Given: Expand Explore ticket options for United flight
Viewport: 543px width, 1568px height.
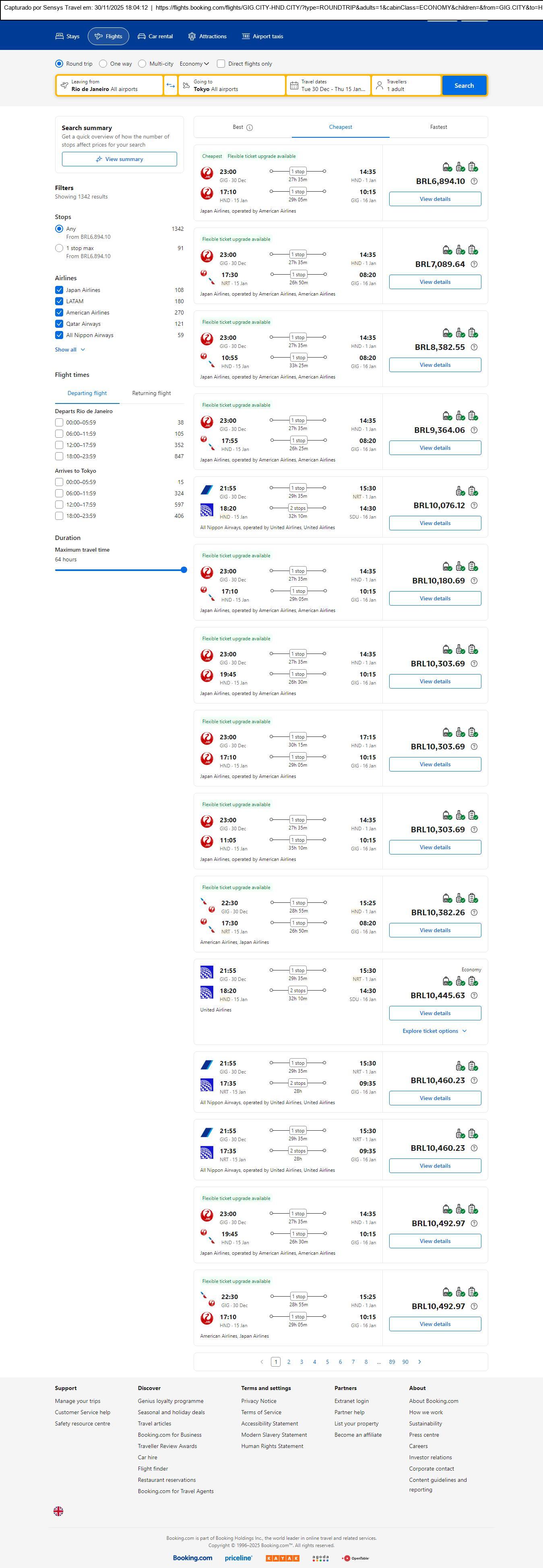Looking at the screenshot, I should click(x=434, y=1031).
